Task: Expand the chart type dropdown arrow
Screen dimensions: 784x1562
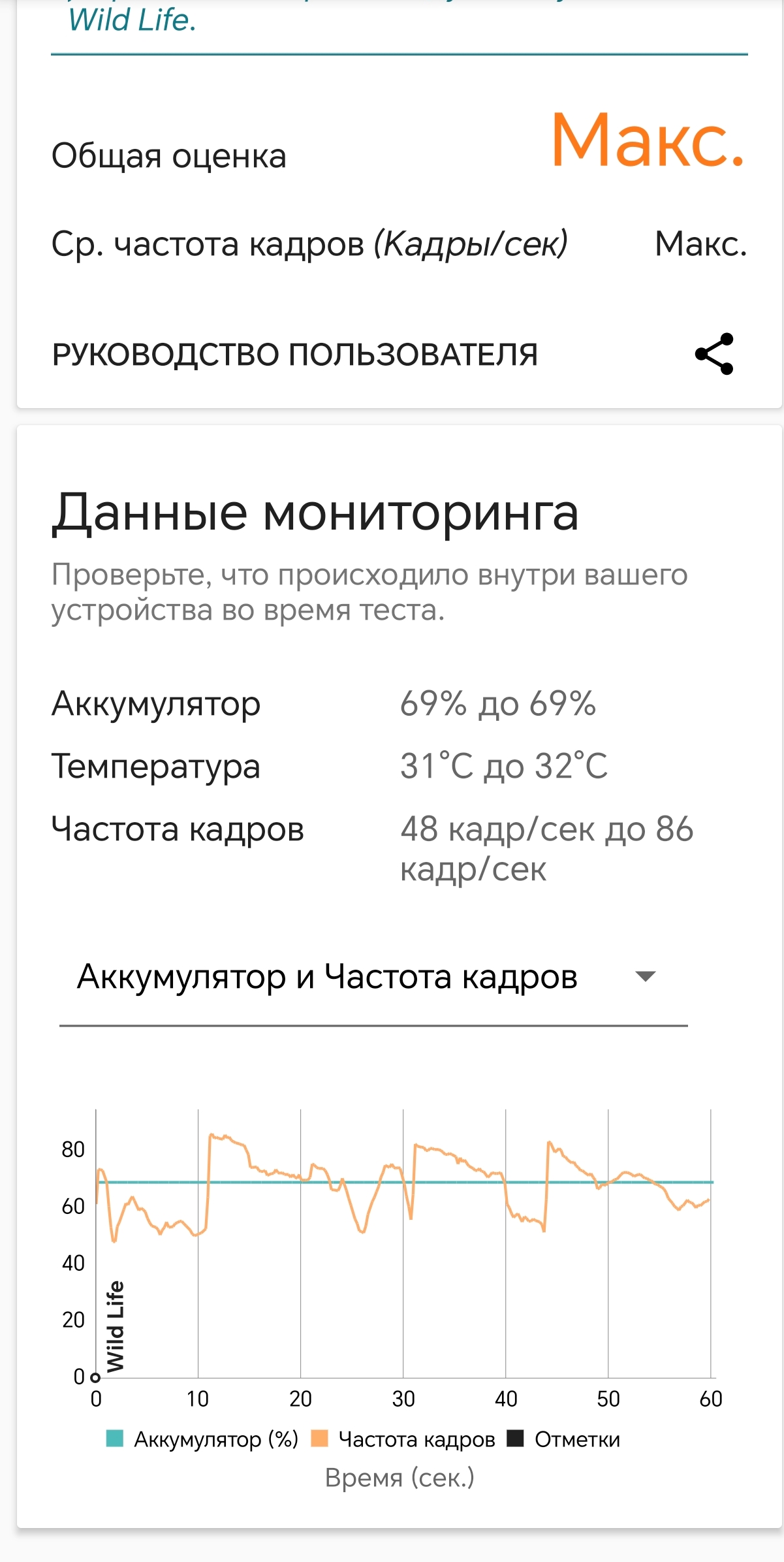Action: click(x=645, y=976)
